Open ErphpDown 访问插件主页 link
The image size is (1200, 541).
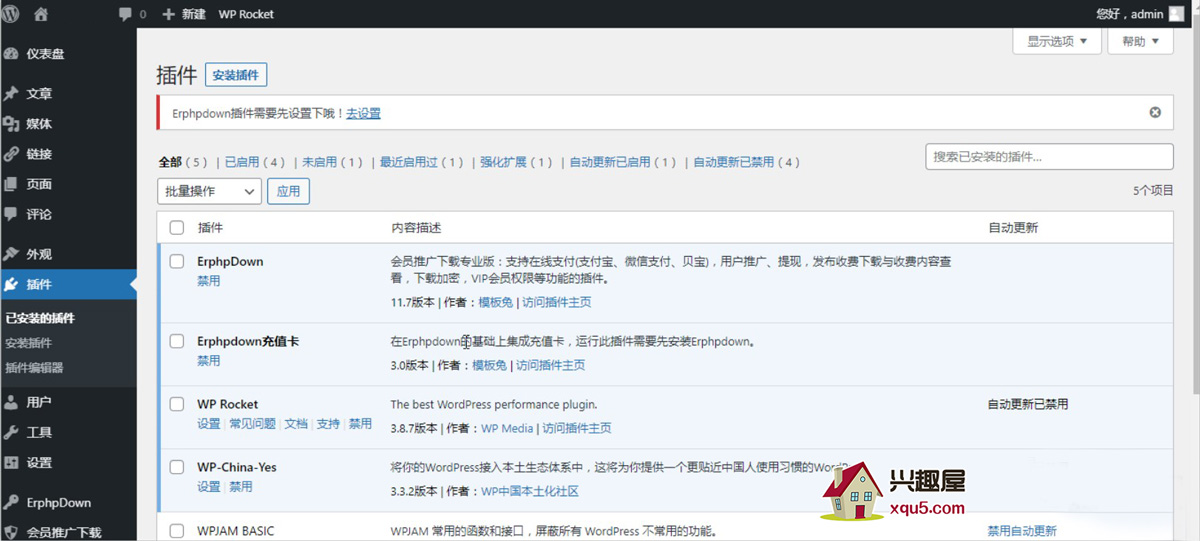click(x=557, y=302)
